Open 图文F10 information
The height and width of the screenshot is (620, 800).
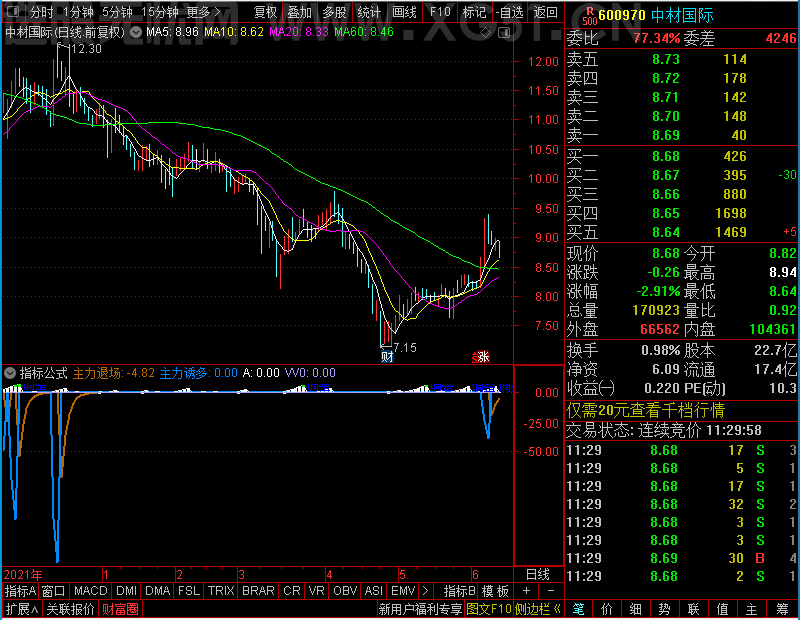coord(489,609)
